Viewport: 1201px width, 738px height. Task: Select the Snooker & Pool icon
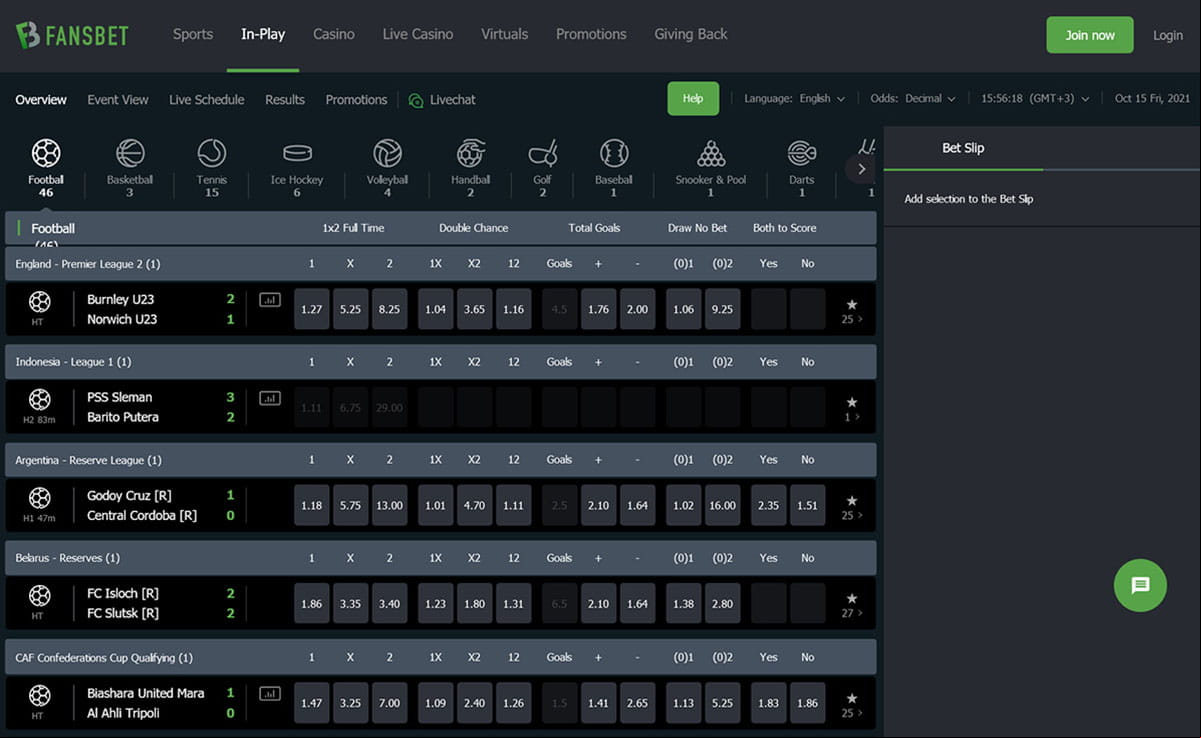tap(711, 153)
